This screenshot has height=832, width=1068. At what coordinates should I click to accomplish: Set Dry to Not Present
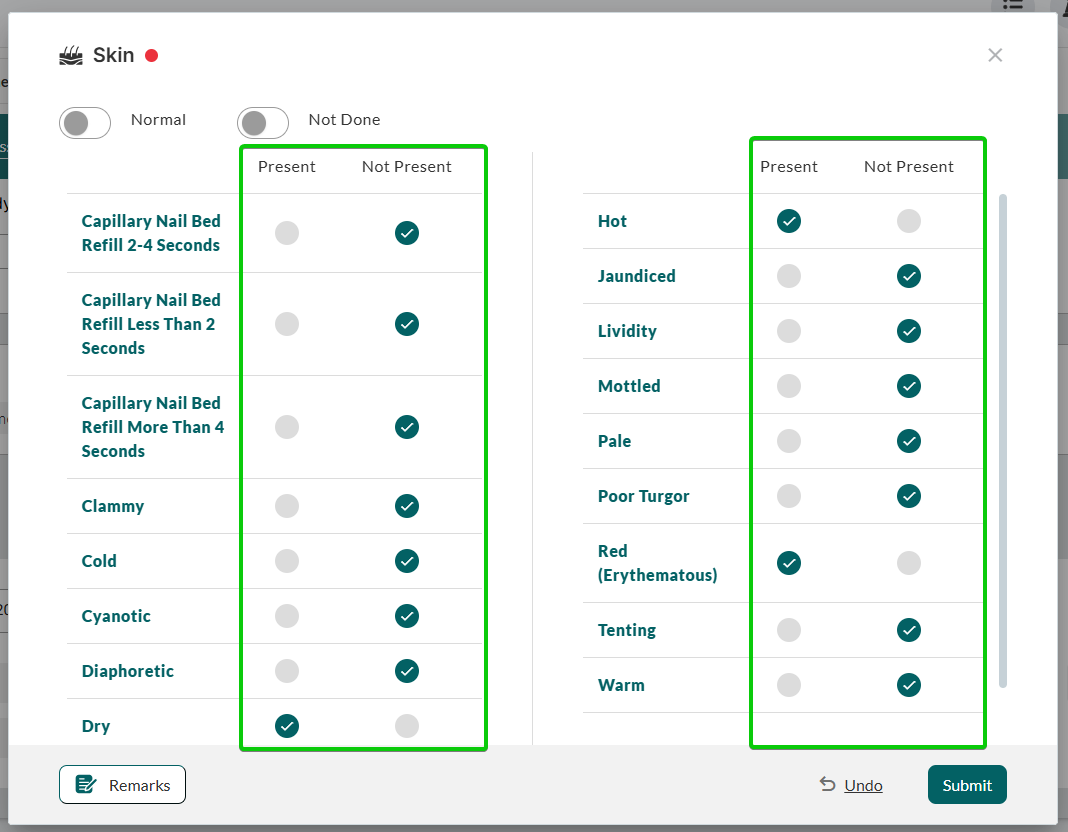(x=407, y=726)
